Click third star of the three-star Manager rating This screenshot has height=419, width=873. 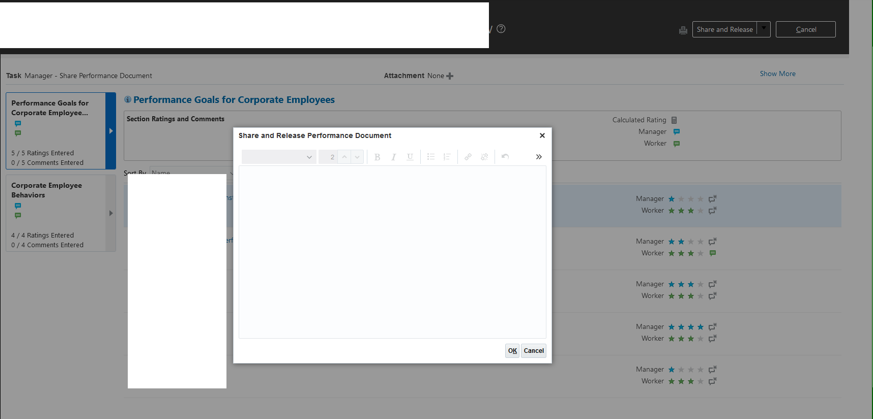click(x=690, y=284)
